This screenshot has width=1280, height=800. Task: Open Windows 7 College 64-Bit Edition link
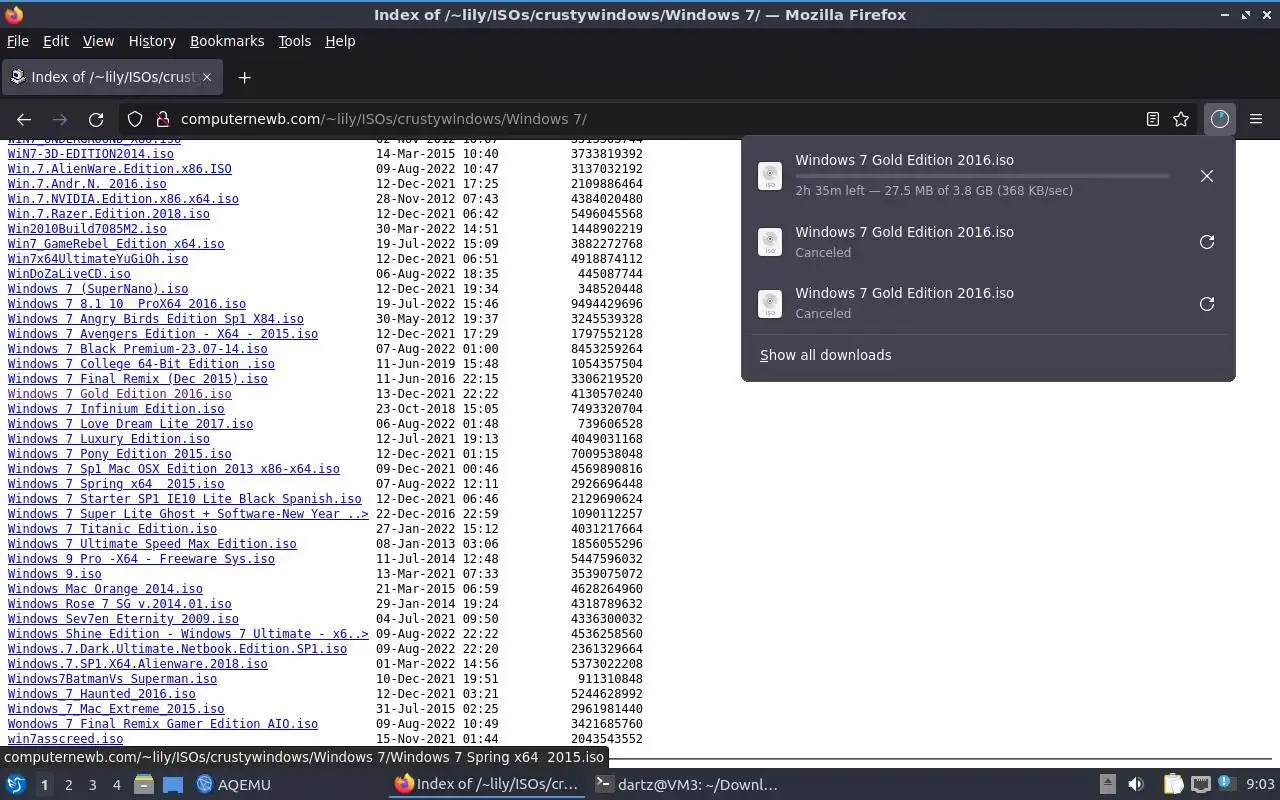click(141, 364)
